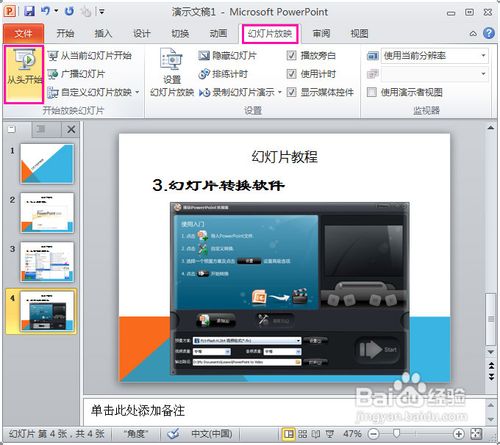Click notes pane scroll down arrow

491,419
